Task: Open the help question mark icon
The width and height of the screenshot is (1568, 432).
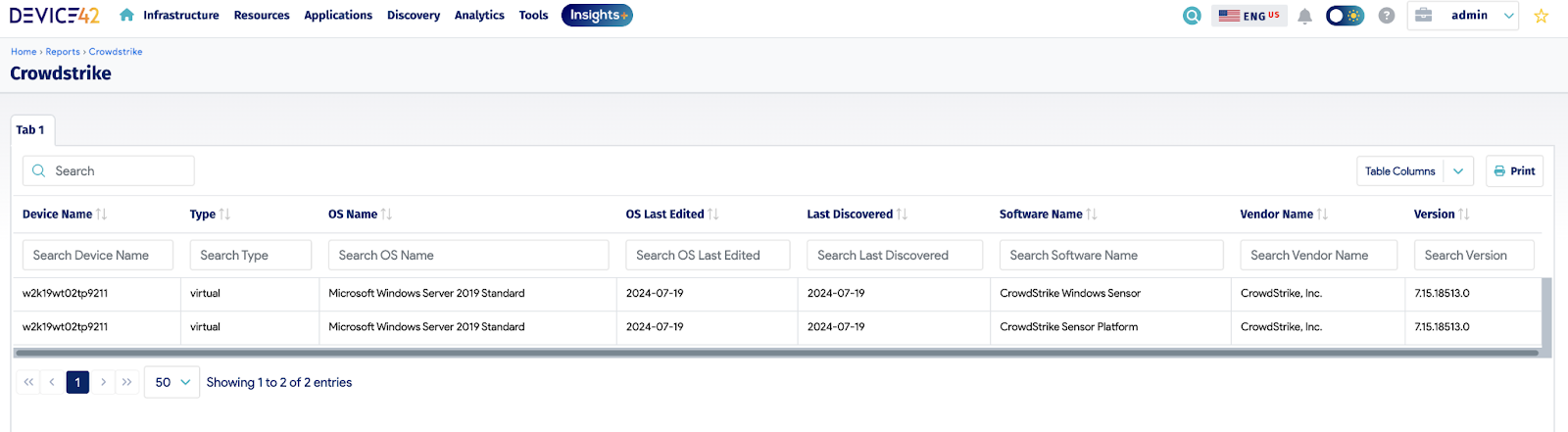Action: pyautogui.click(x=1386, y=16)
